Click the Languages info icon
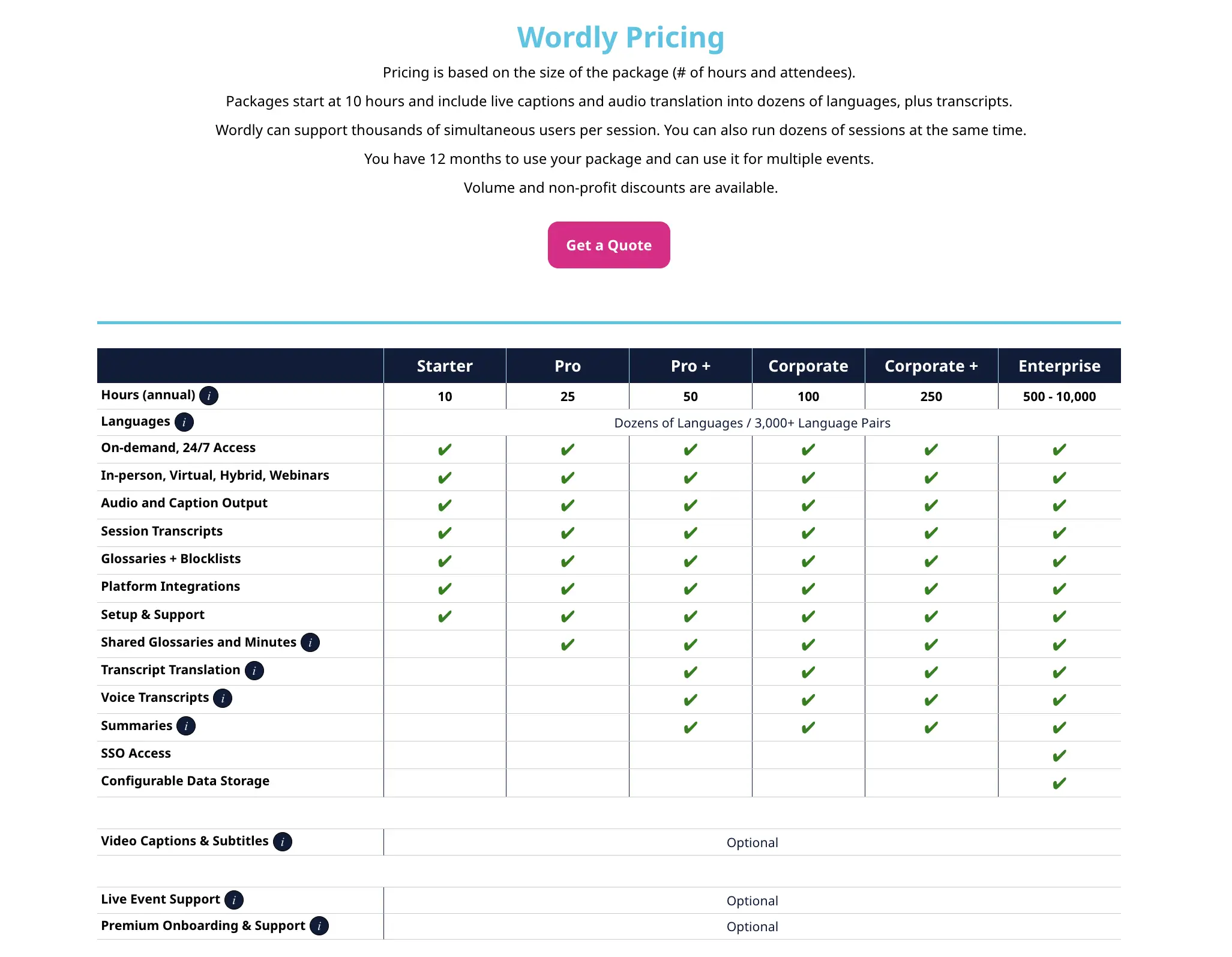This screenshot has width=1232, height=957. tap(184, 421)
